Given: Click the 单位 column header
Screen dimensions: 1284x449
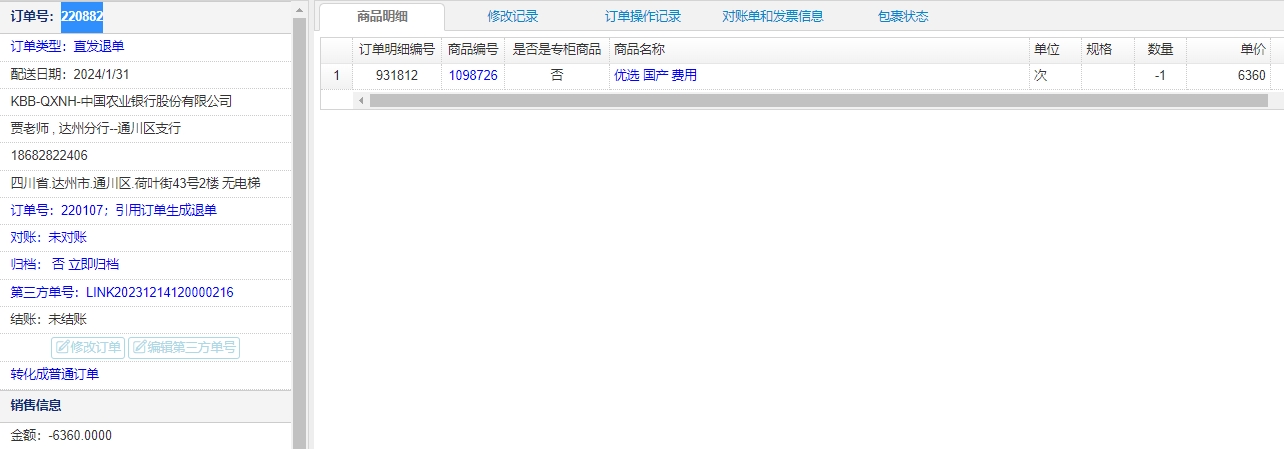Looking at the screenshot, I should coord(1055,49).
